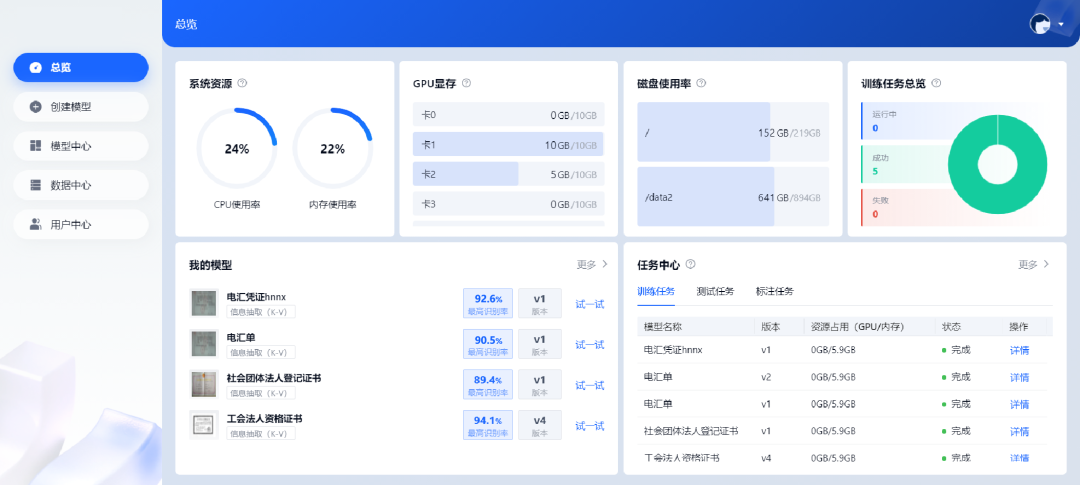Open 更多 in the 我的模型 panel
Viewport: 1080px width, 485px height.
pyautogui.click(x=592, y=264)
